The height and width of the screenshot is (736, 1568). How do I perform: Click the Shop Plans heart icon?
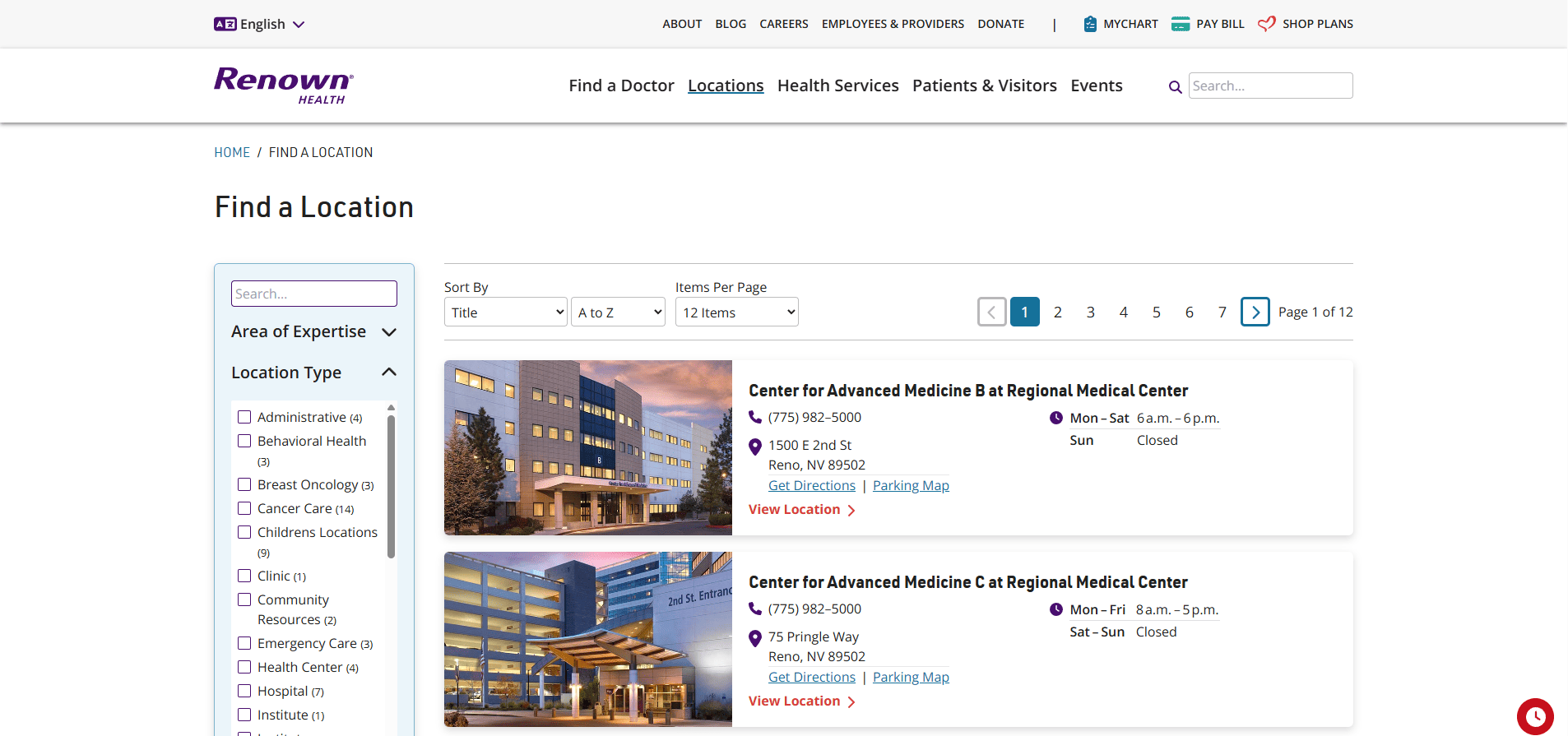click(x=1267, y=24)
